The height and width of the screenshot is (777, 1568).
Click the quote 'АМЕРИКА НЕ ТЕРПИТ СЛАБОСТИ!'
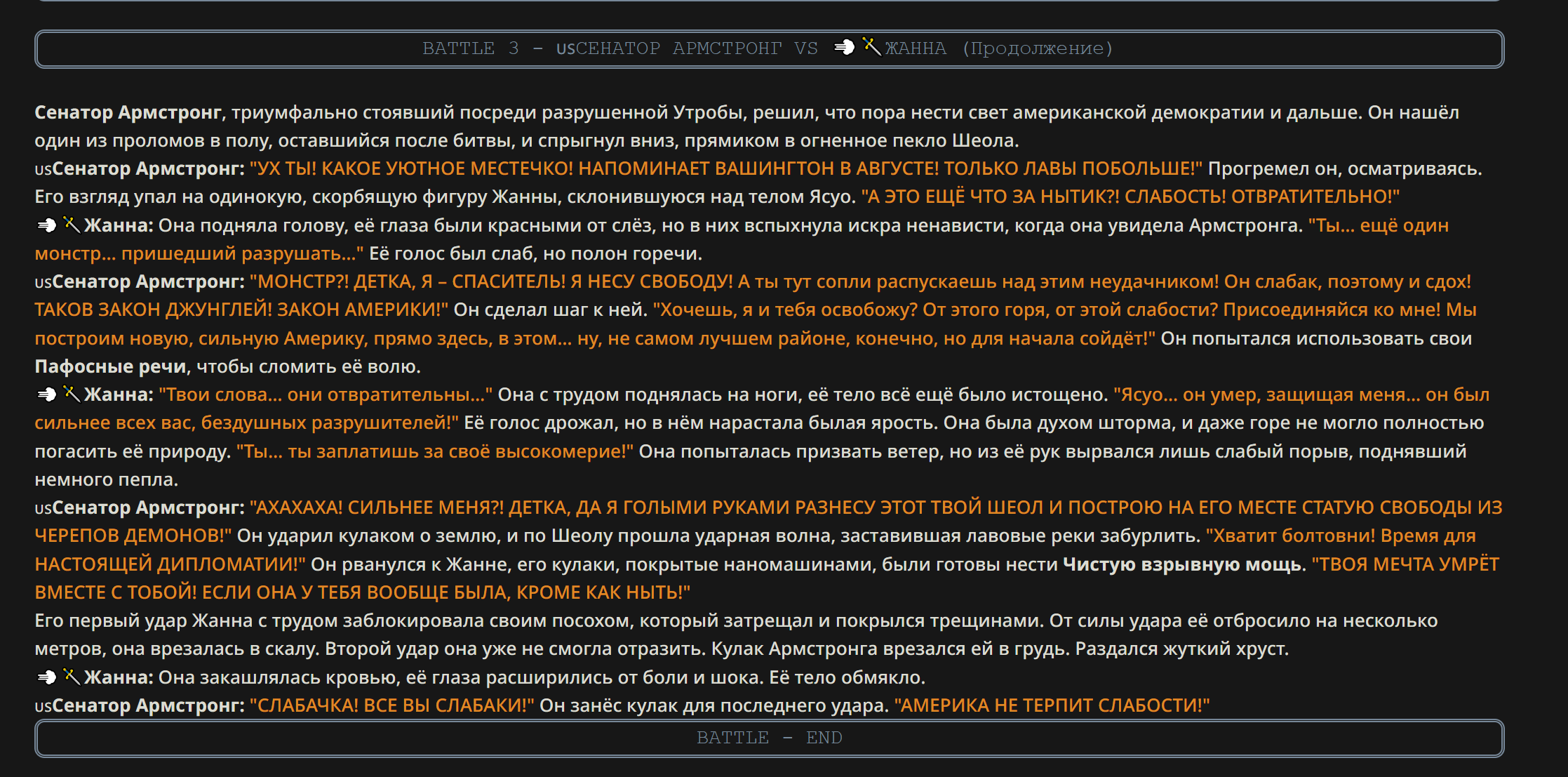point(1052,705)
